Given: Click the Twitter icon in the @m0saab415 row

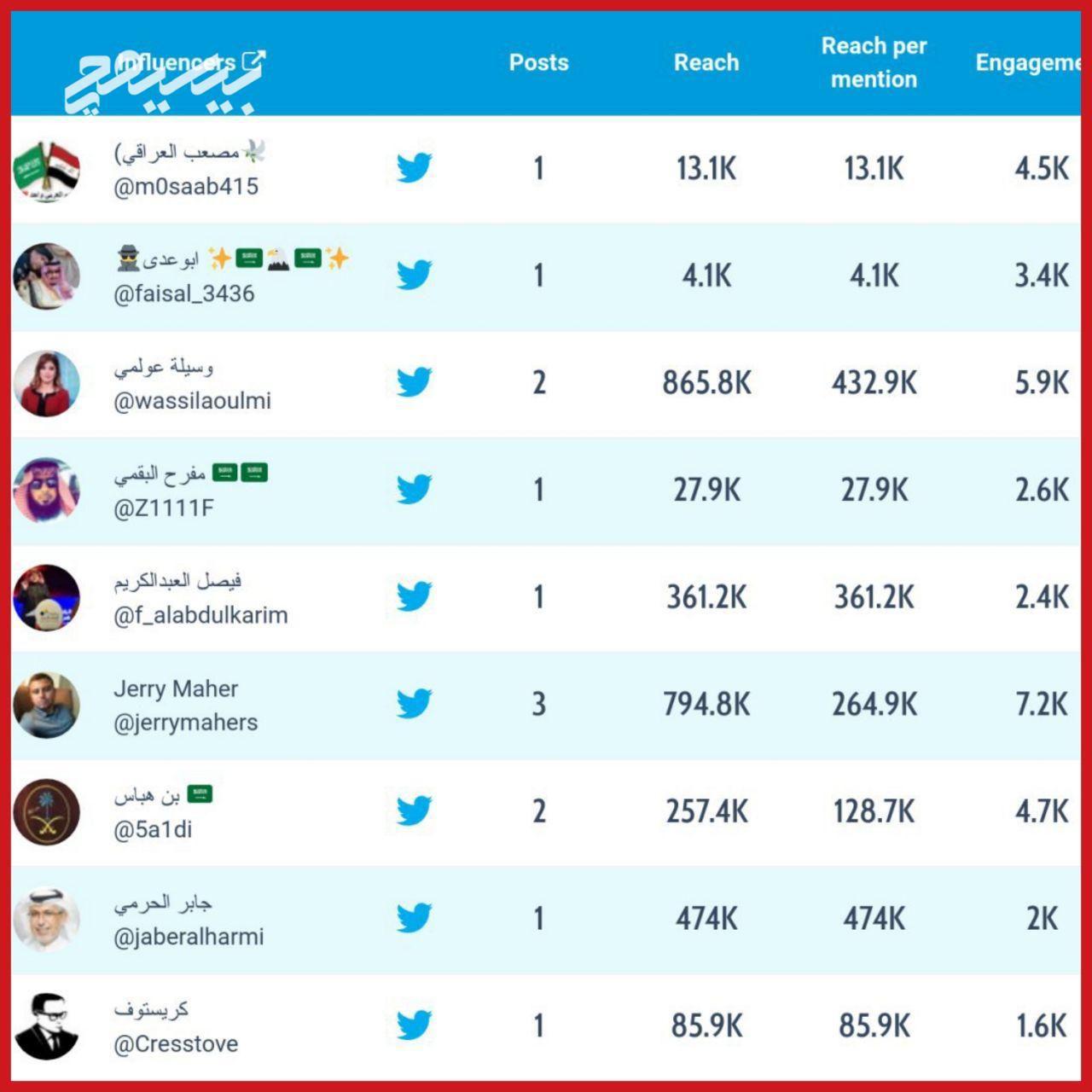Looking at the screenshot, I should [x=414, y=168].
